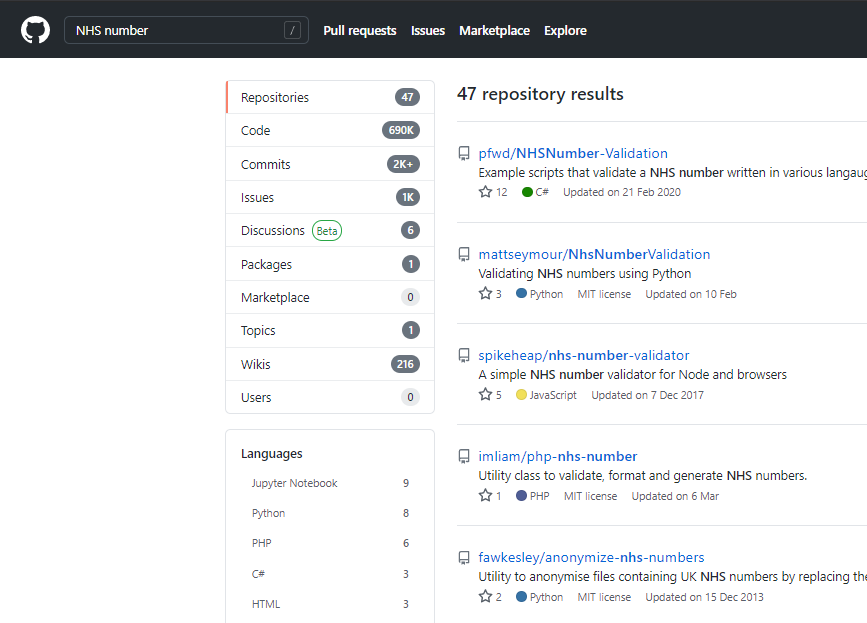The height and width of the screenshot is (623, 867).
Task: Click the 47 count badge on Repositories
Action: point(408,97)
